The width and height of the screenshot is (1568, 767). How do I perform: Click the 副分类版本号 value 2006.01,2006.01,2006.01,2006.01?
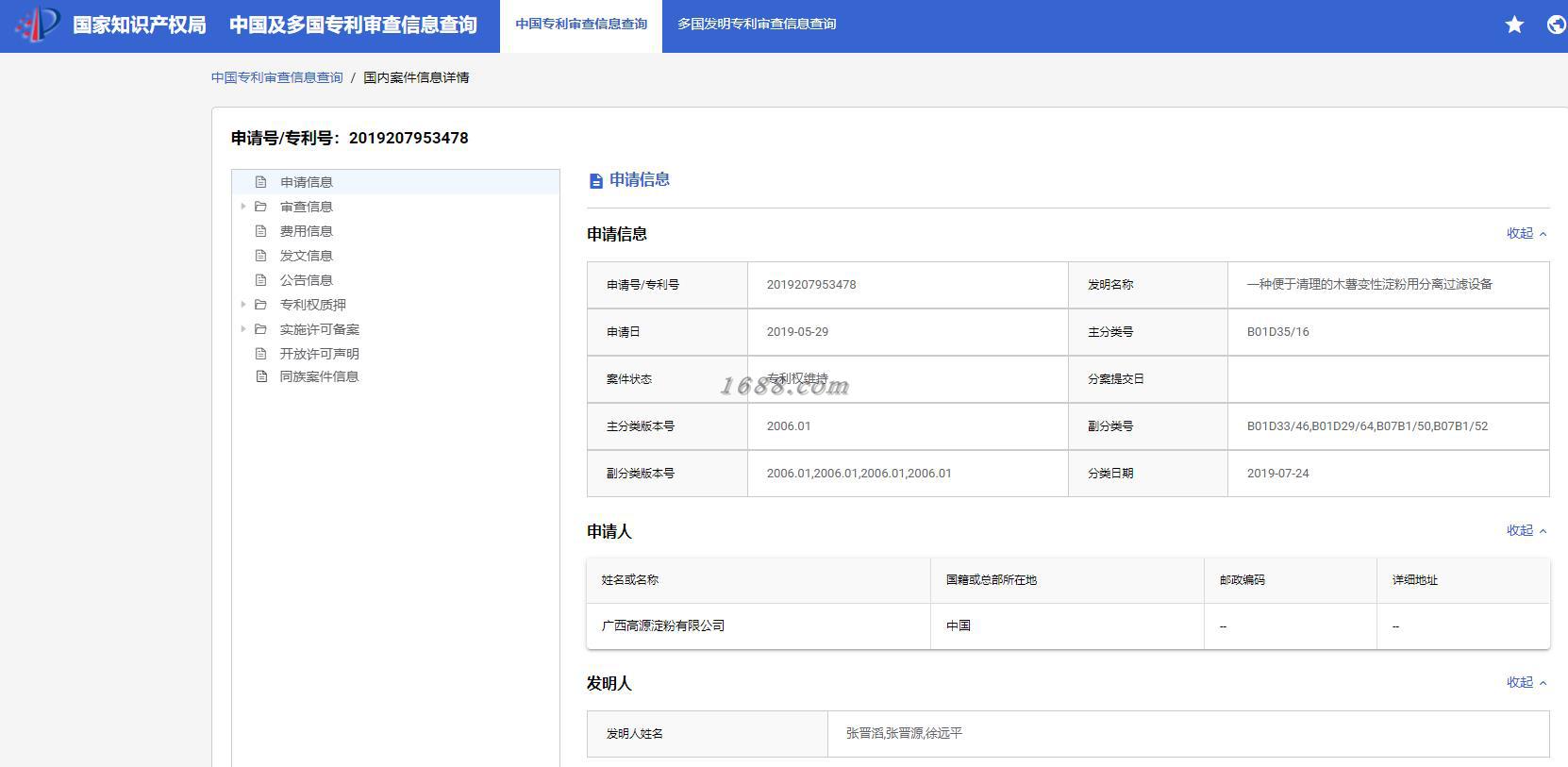click(859, 474)
